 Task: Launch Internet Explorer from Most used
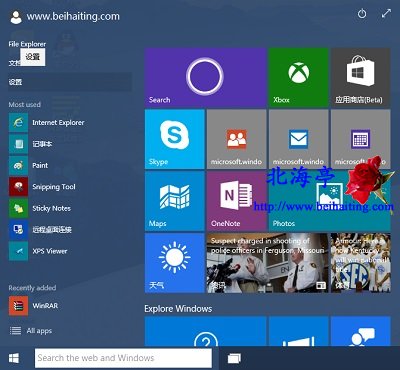(47, 123)
